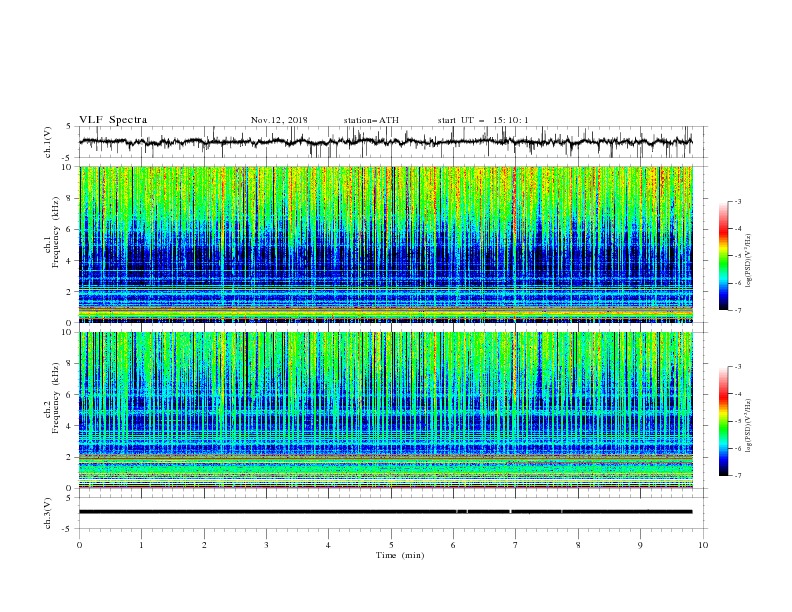792x612 pixels.
Task: Click the log(PSD) label beside ch.2 colorbar
Action: [748, 425]
